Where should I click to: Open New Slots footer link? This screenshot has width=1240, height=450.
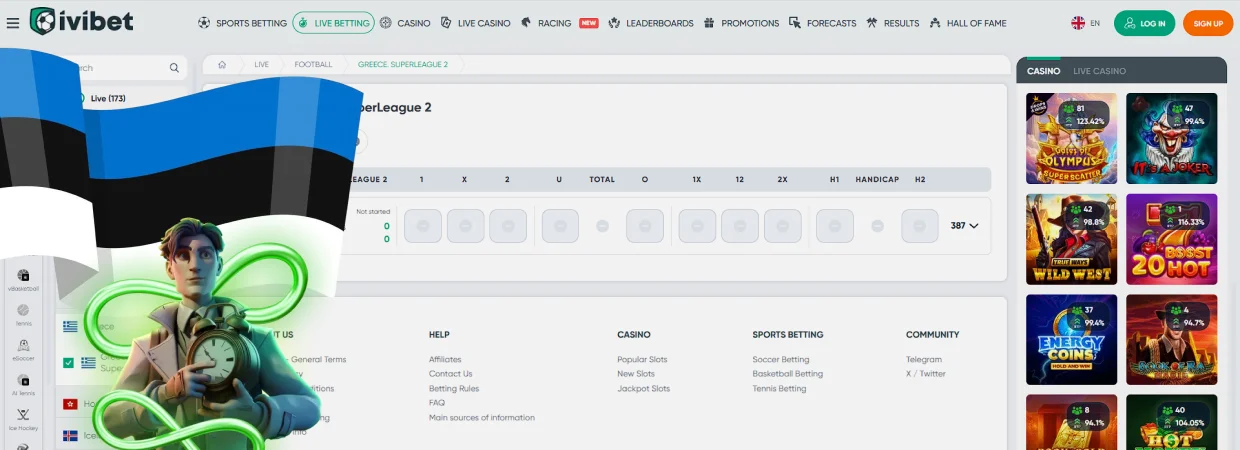click(636, 374)
